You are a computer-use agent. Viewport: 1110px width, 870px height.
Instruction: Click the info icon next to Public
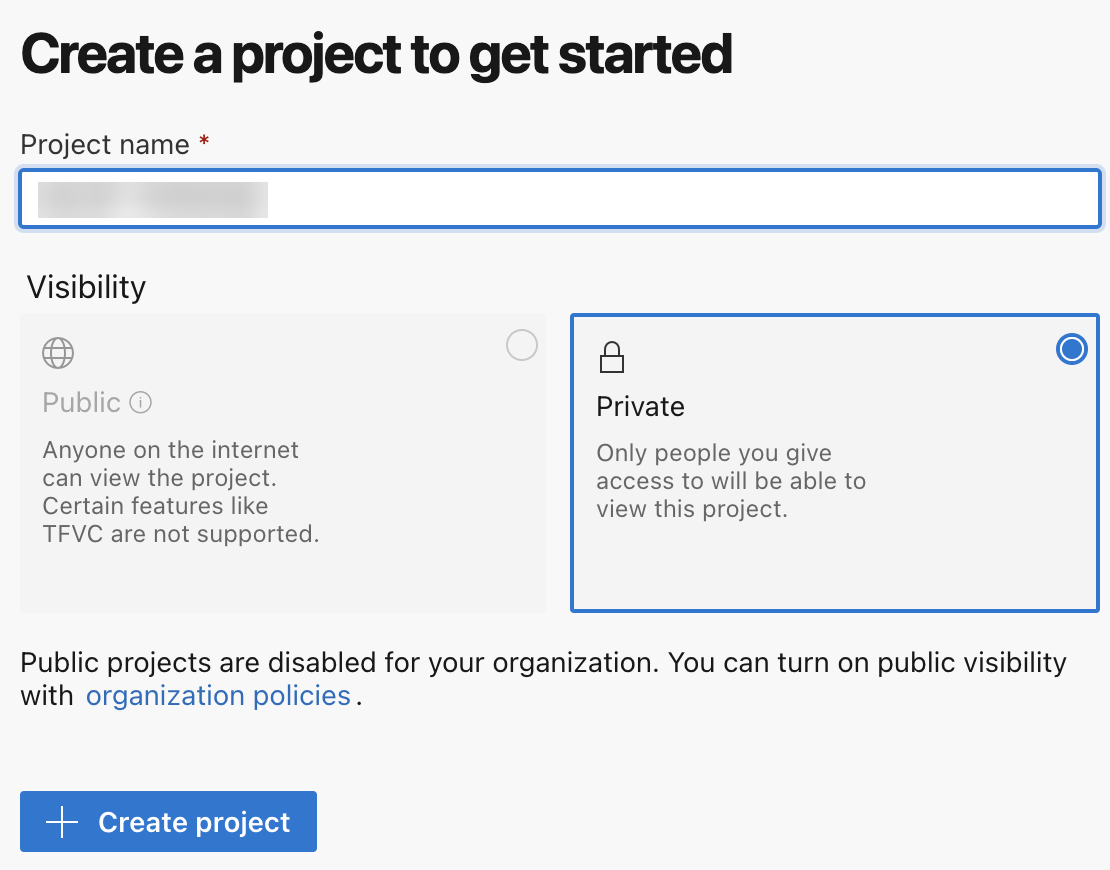click(x=141, y=403)
